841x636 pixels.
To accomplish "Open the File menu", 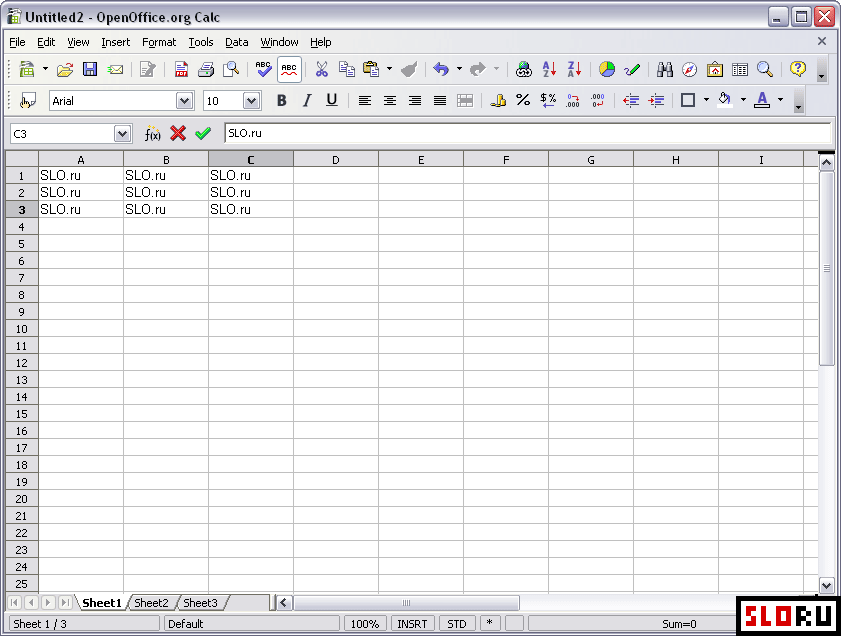I will pyautogui.click(x=17, y=42).
